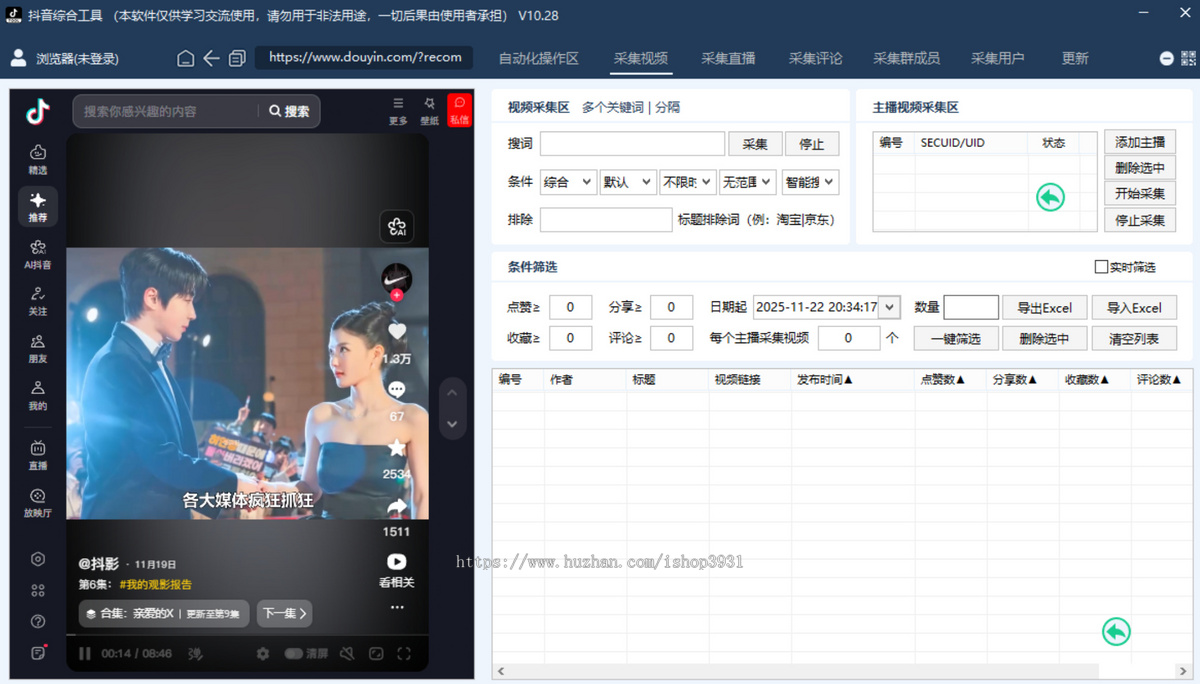Switch to 采集用户 tab
Image resolution: width=1200 pixels, height=684 pixels.
tap(998, 58)
